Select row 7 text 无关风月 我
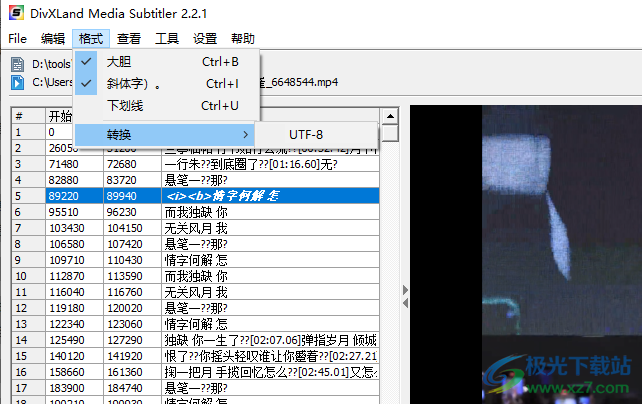 point(196,228)
